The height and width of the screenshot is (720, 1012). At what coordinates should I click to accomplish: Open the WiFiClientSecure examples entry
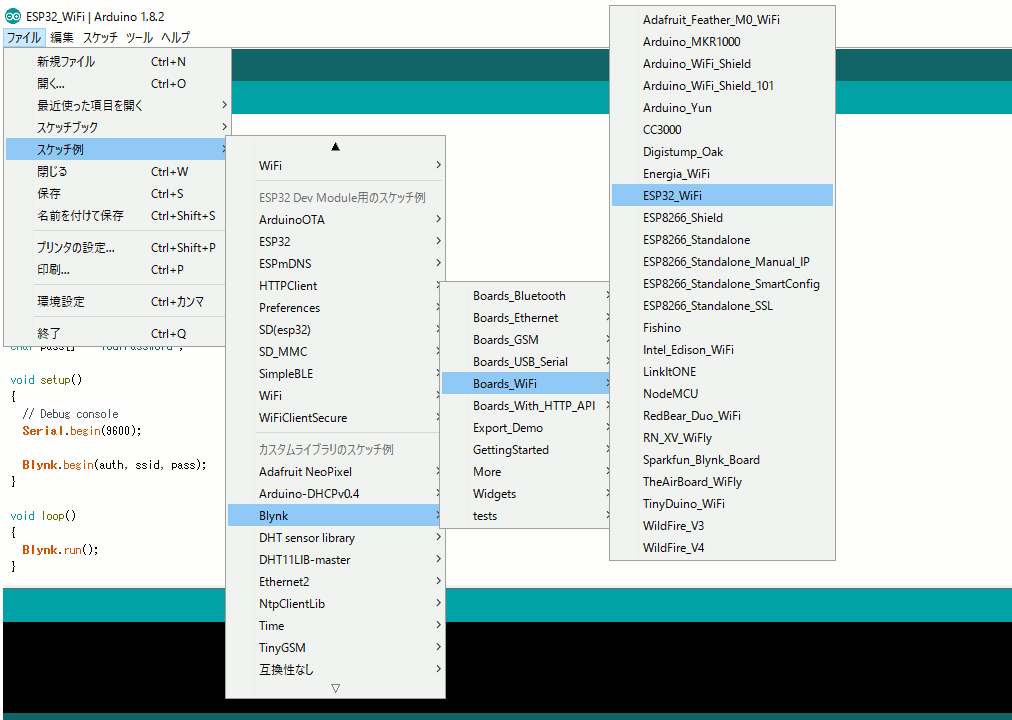click(x=336, y=417)
